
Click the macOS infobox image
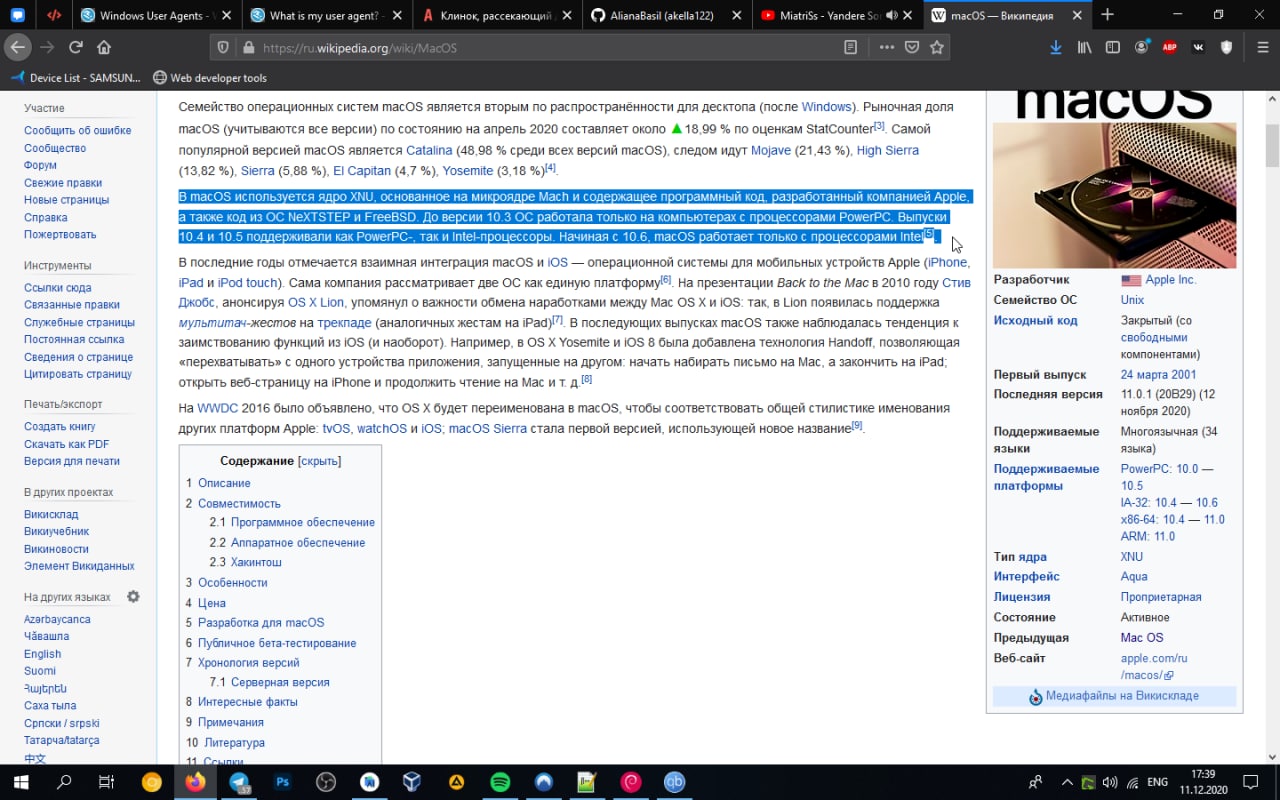(1114, 194)
